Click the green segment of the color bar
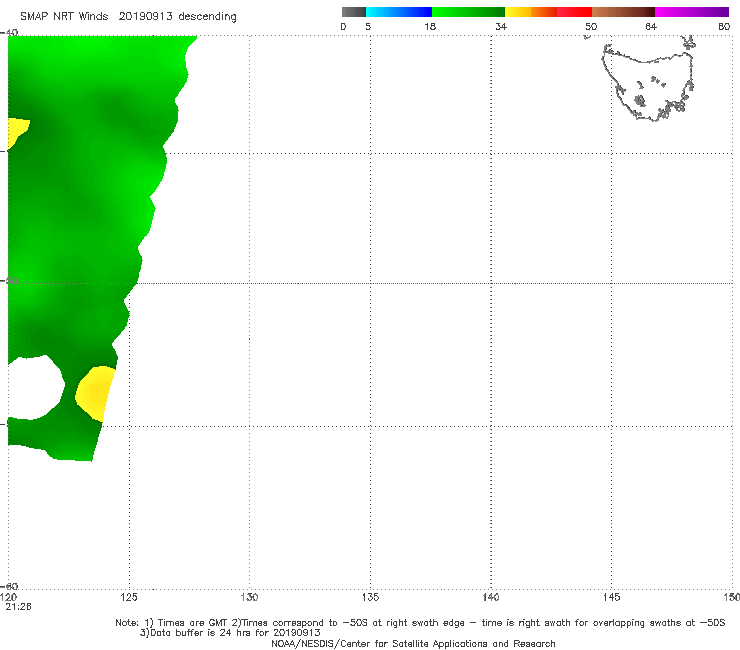Image resolution: width=740 pixels, height=650 pixels. pos(468,12)
